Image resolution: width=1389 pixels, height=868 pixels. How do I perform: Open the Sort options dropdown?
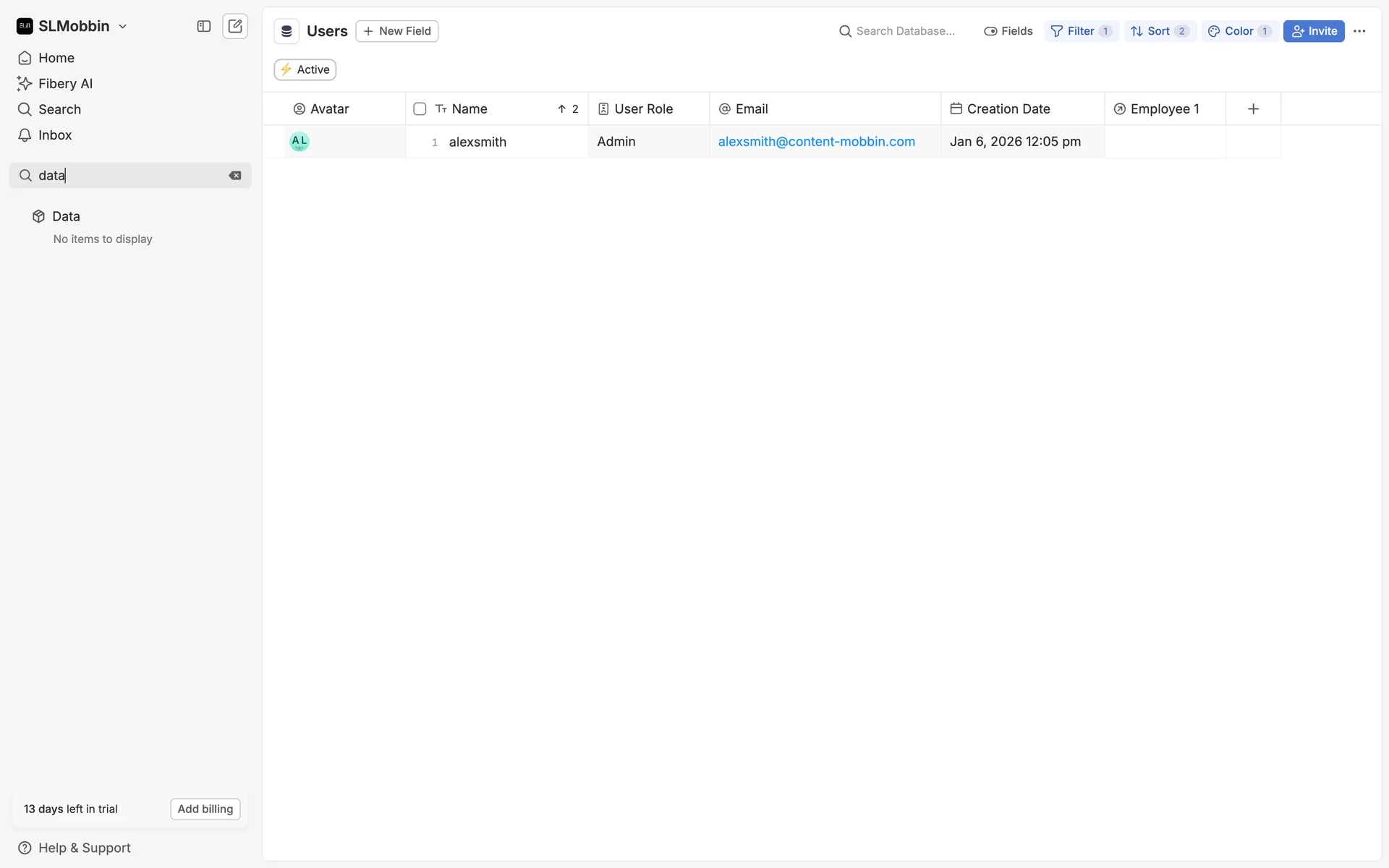(x=1160, y=31)
